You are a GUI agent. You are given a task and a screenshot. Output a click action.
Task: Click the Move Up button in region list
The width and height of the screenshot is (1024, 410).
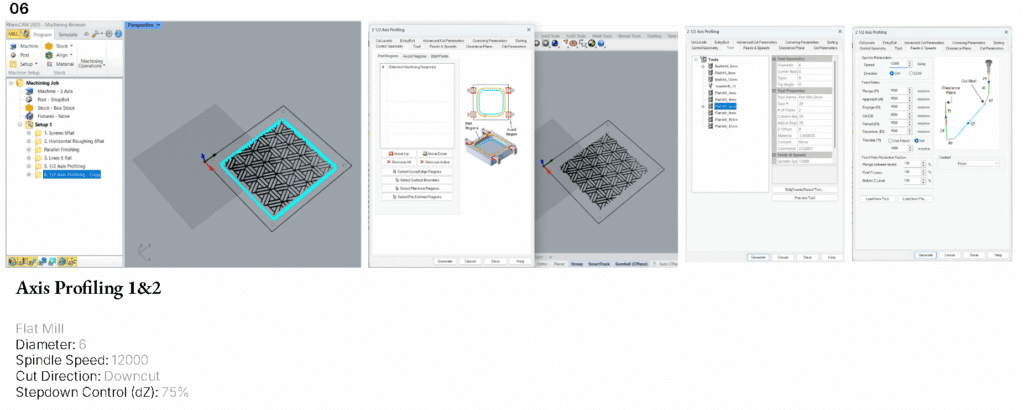pos(402,153)
